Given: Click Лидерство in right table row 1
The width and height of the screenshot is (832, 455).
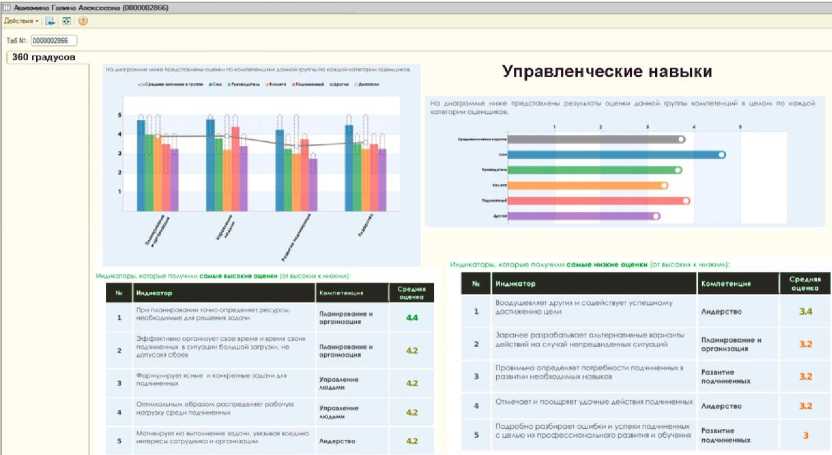Looking at the screenshot, I should [722, 312].
